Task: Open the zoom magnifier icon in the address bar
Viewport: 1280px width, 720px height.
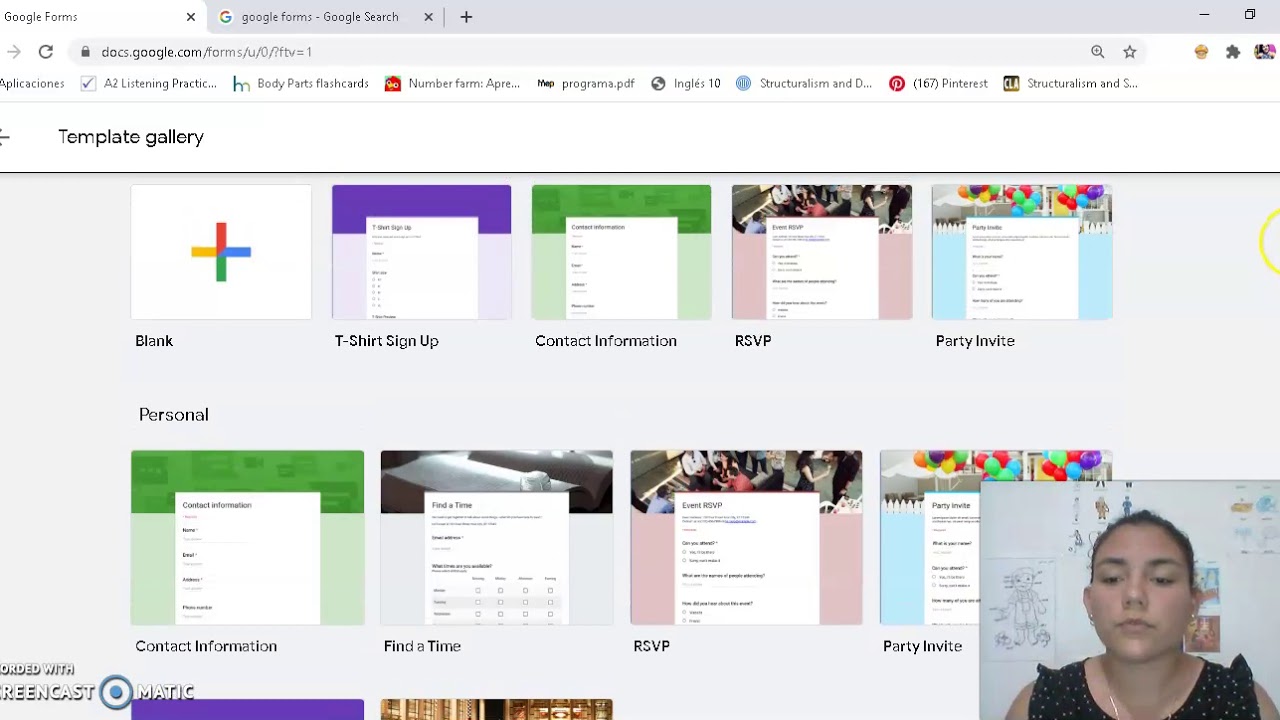Action: [1098, 52]
